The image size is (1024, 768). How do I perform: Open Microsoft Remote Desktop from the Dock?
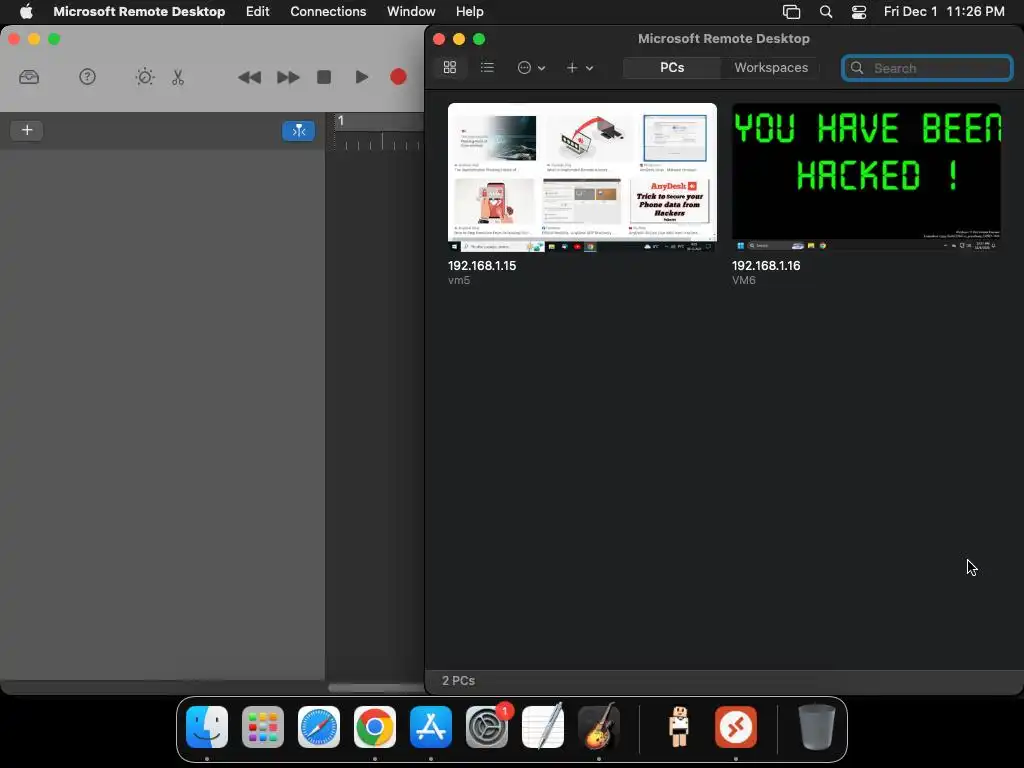click(x=736, y=727)
